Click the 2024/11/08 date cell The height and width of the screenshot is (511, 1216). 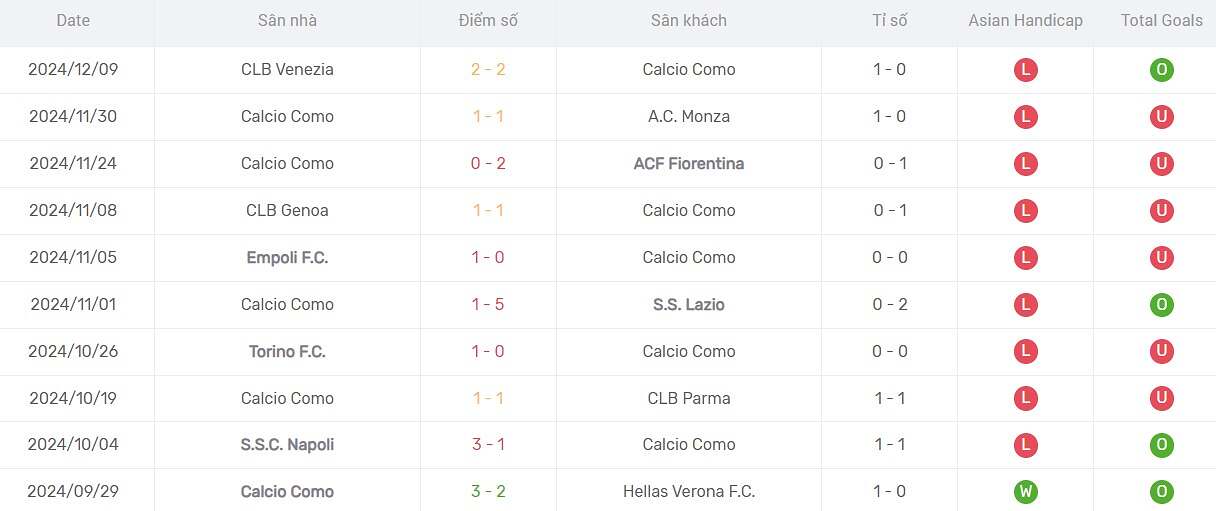pos(73,211)
